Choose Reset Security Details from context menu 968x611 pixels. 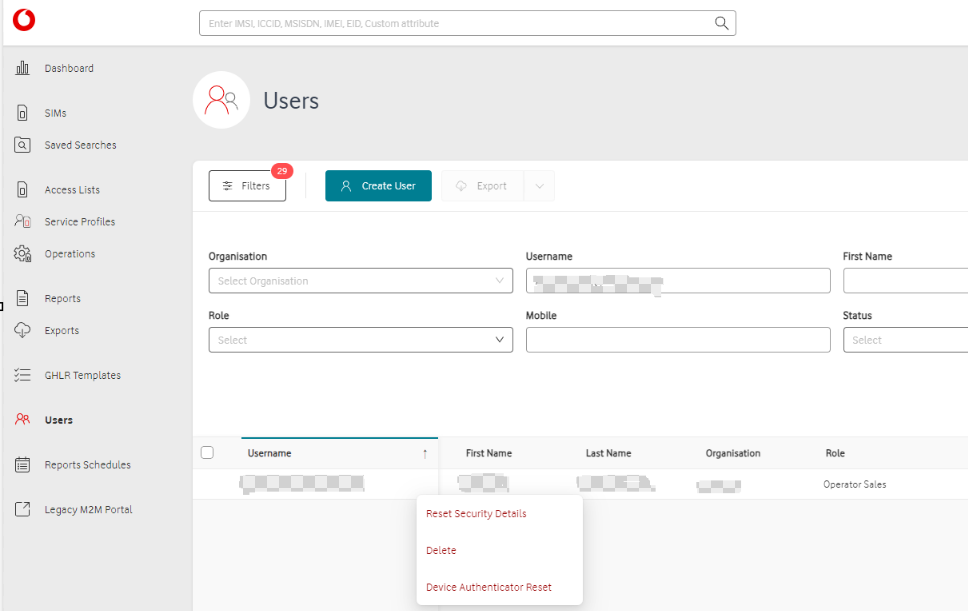pyautogui.click(x=476, y=514)
